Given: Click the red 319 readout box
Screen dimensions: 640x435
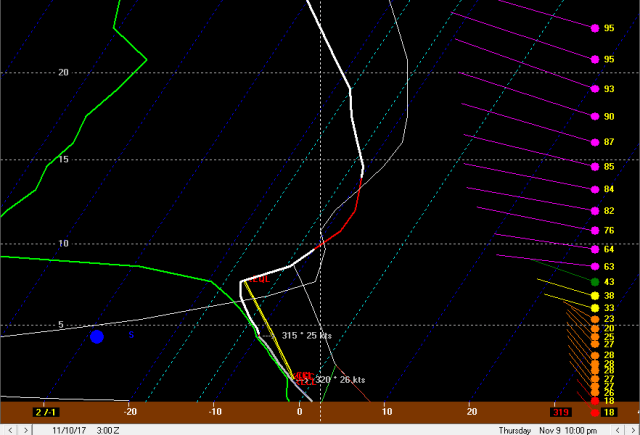Looking at the screenshot, I should click(562, 411).
